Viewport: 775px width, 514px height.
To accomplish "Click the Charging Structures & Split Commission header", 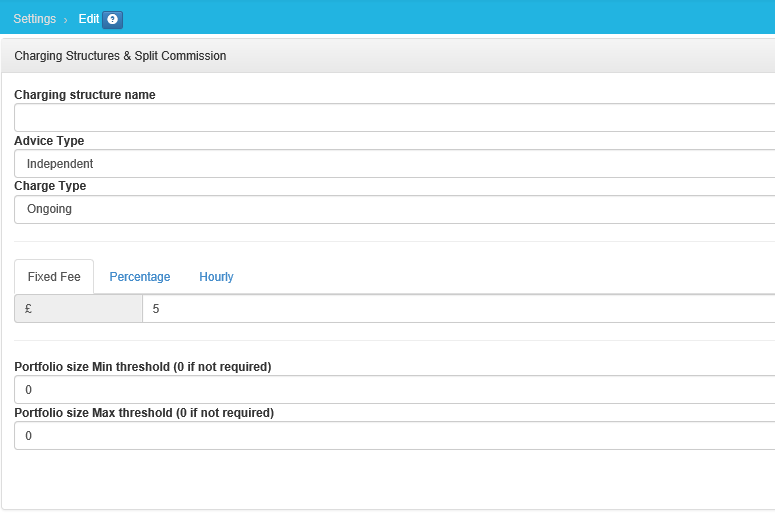I will 120,56.
